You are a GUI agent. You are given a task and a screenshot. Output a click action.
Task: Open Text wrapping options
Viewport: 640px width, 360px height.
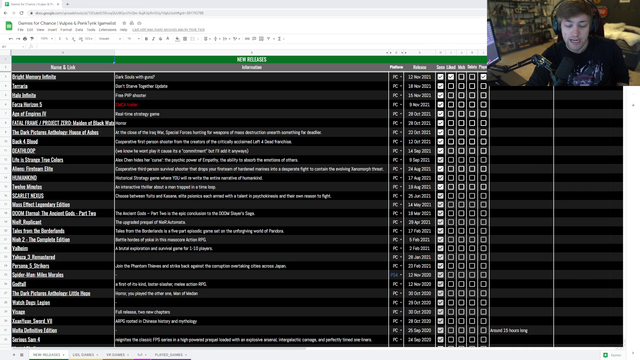click(226, 39)
